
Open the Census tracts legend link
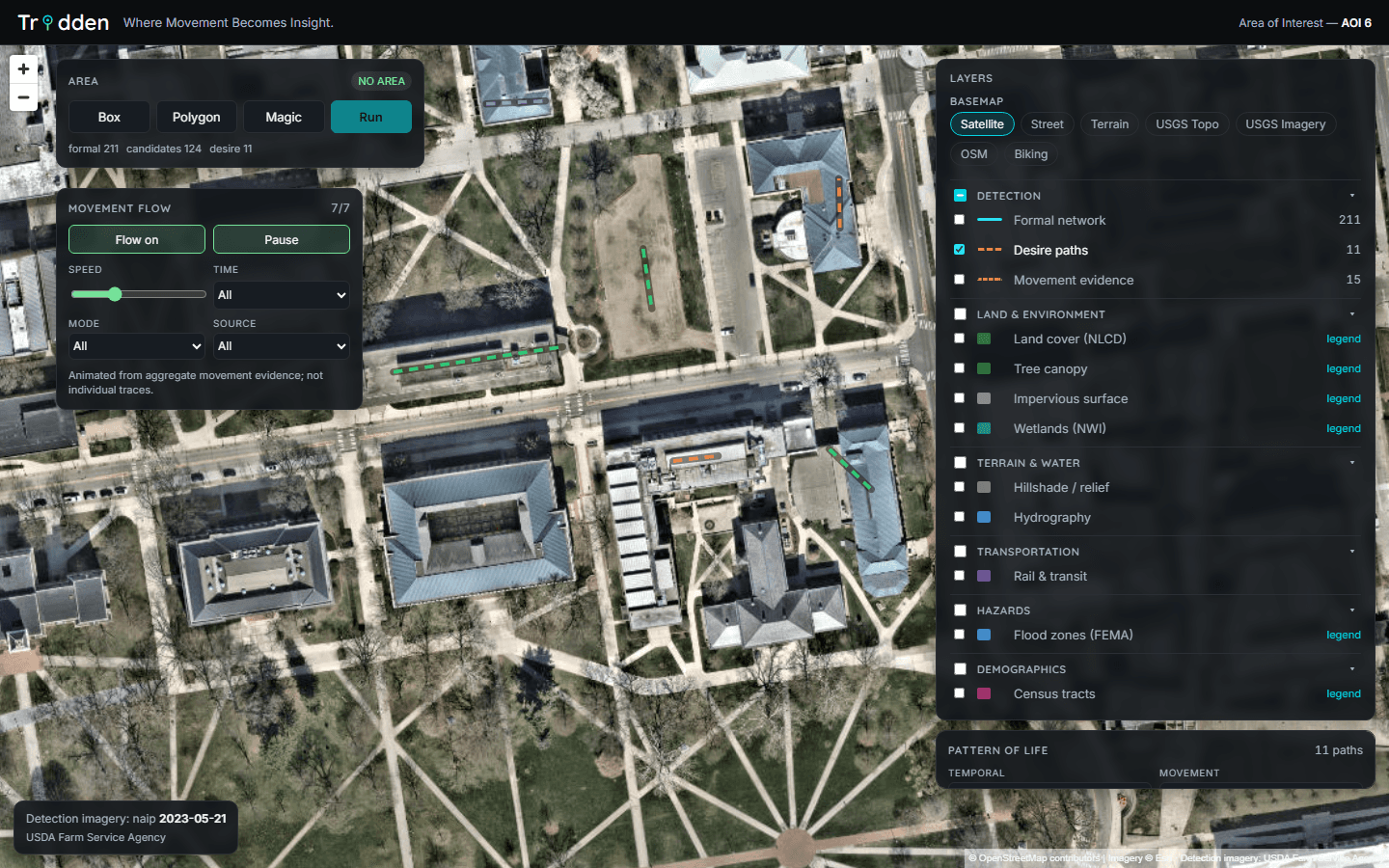coord(1343,693)
